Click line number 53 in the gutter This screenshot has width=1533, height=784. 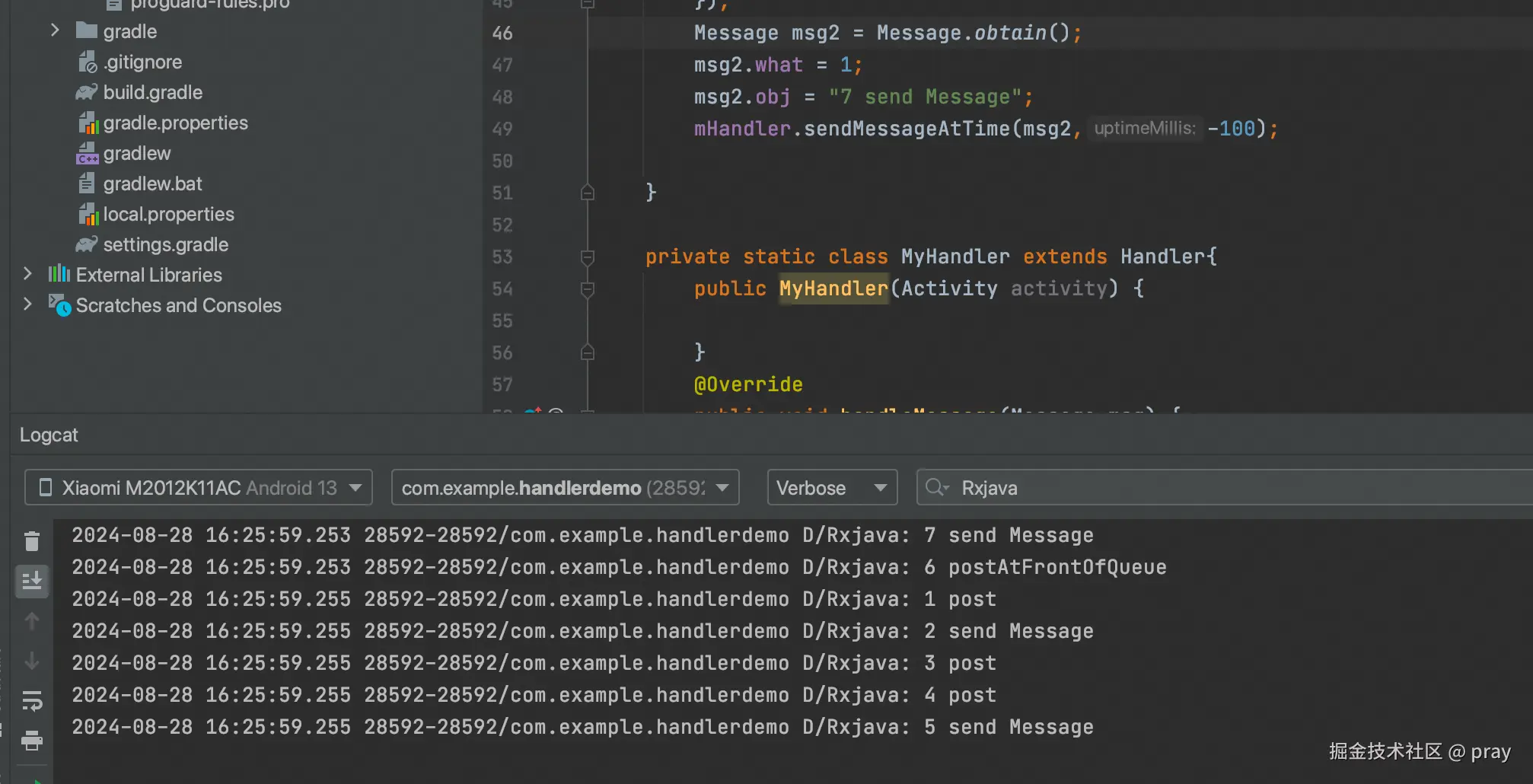502,257
